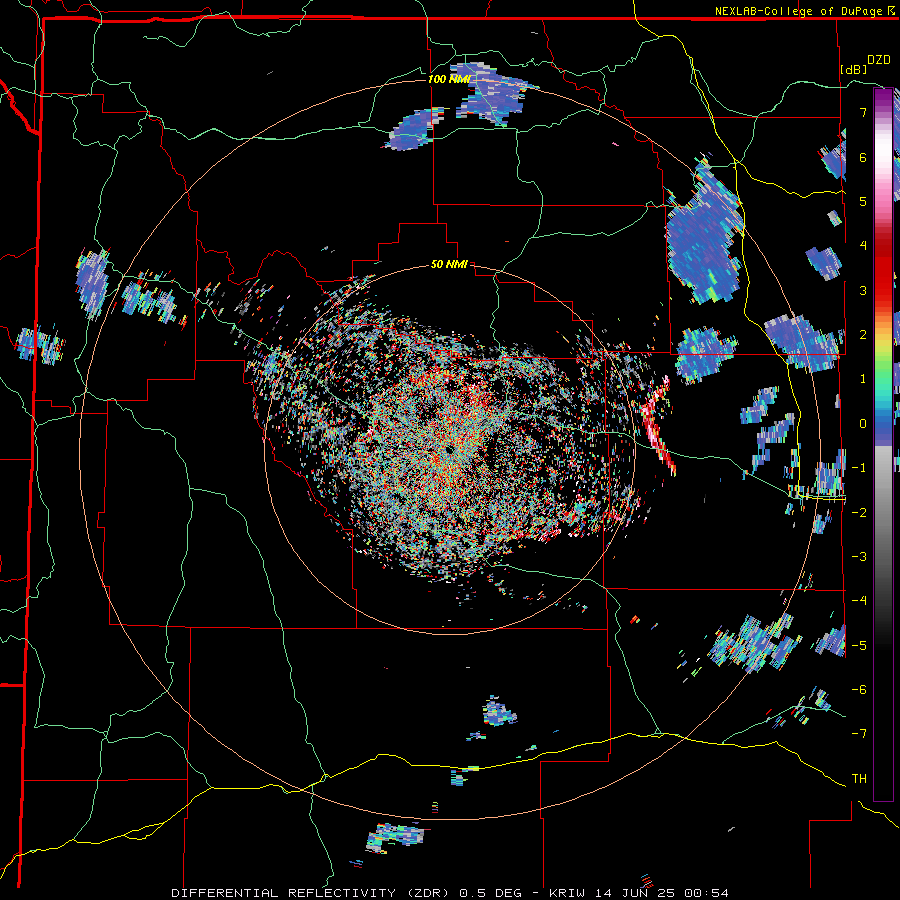This screenshot has width=900, height=900.
Task: Click the 0 value on color scale
Action: tap(863, 424)
